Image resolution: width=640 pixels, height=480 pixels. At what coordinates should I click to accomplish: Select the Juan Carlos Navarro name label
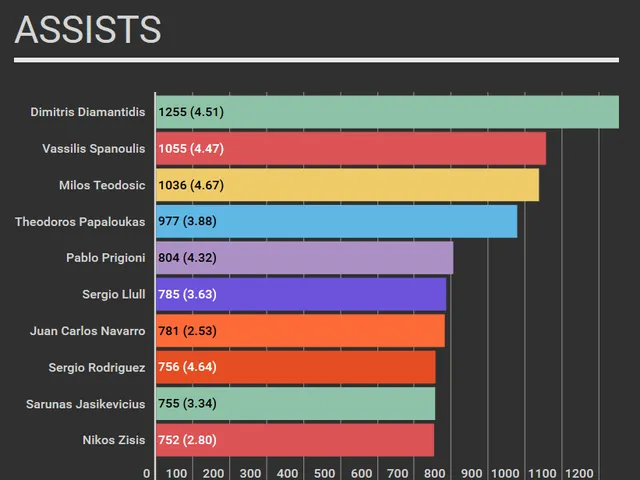coord(87,331)
